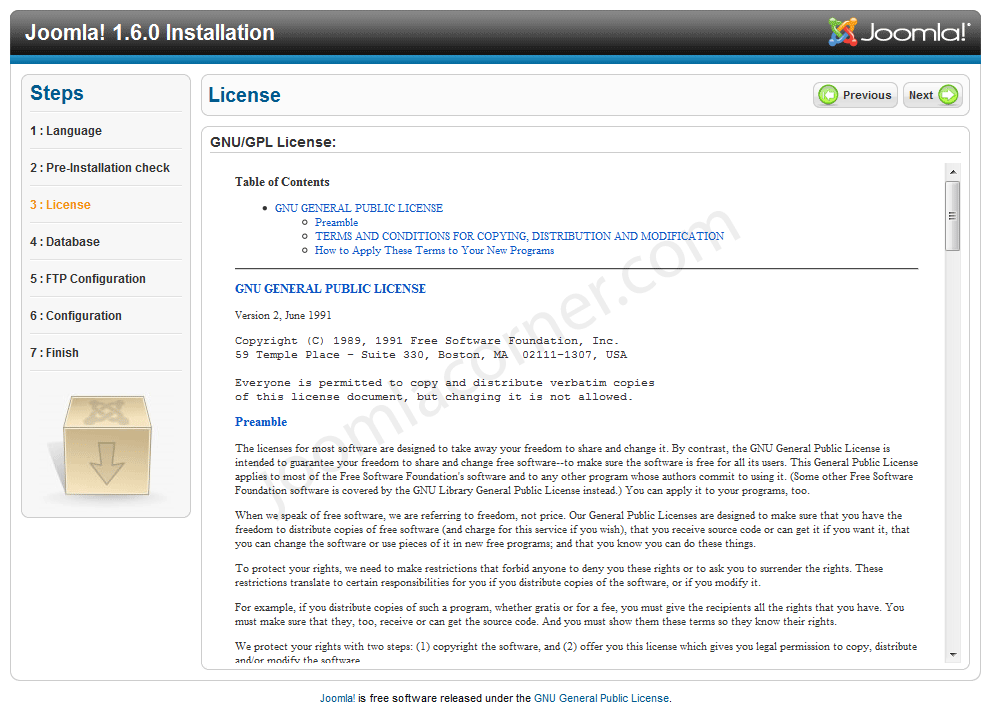Click the Steps sidebar heading

(57, 93)
